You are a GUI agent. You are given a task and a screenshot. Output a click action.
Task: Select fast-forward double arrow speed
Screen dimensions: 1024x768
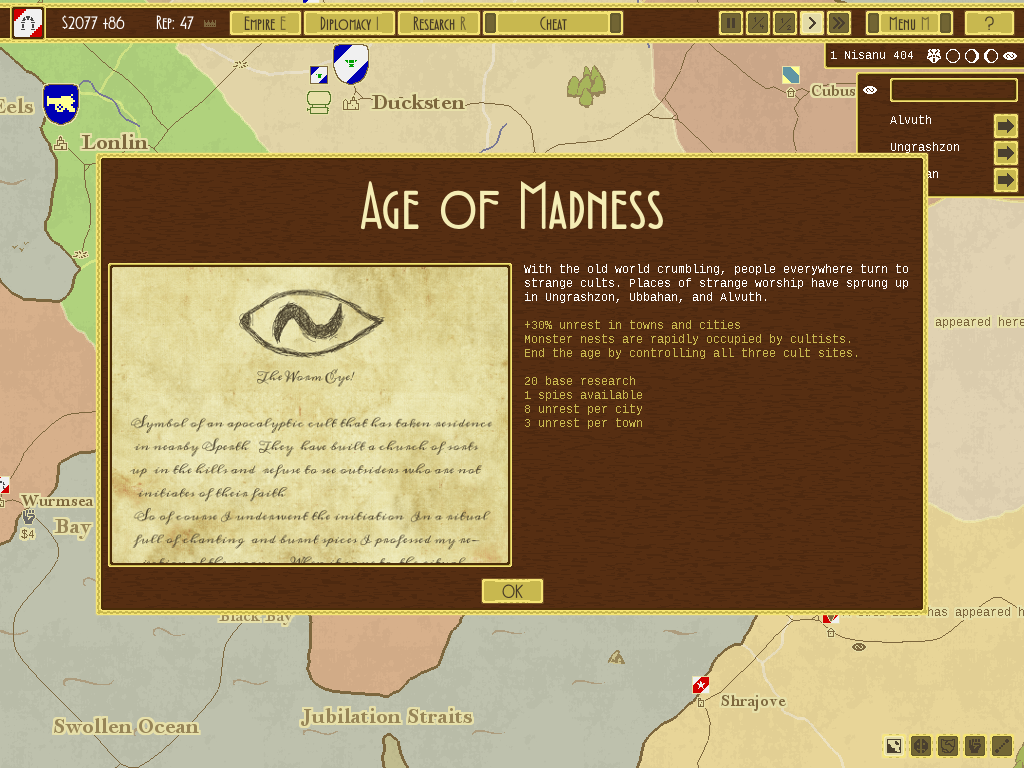coord(839,23)
